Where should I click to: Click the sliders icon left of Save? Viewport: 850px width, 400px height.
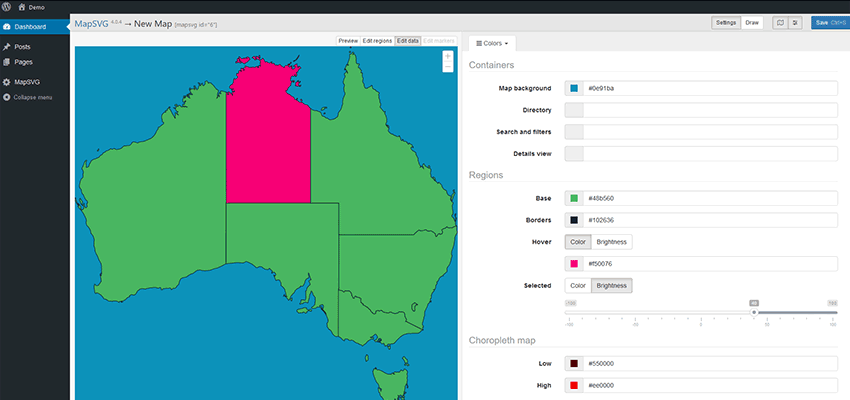(x=795, y=22)
